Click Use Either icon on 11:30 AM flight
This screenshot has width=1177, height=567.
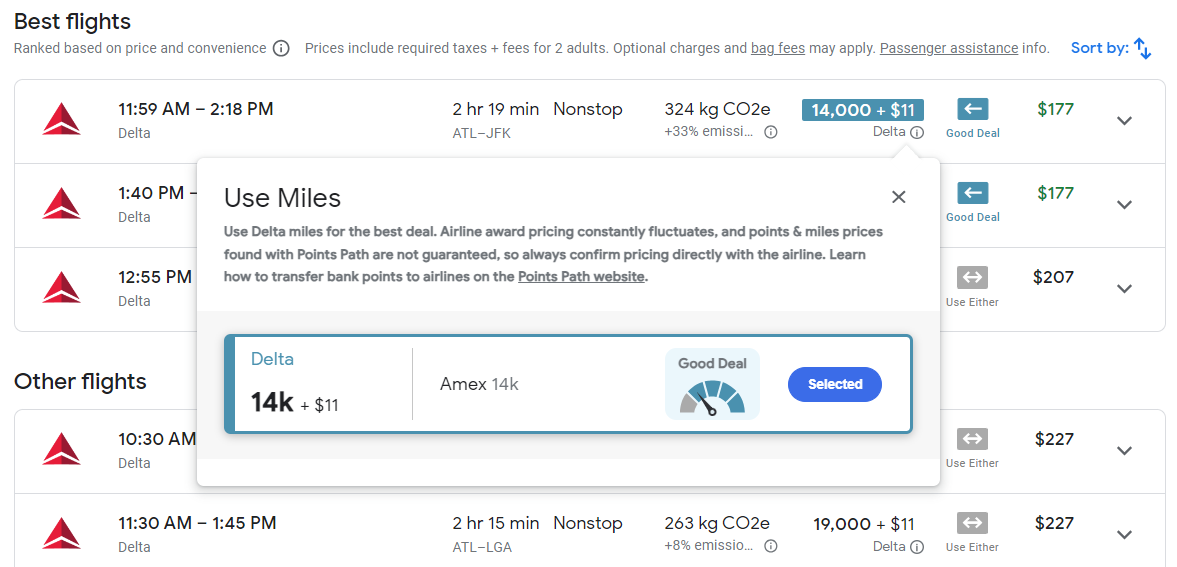[x=972, y=523]
